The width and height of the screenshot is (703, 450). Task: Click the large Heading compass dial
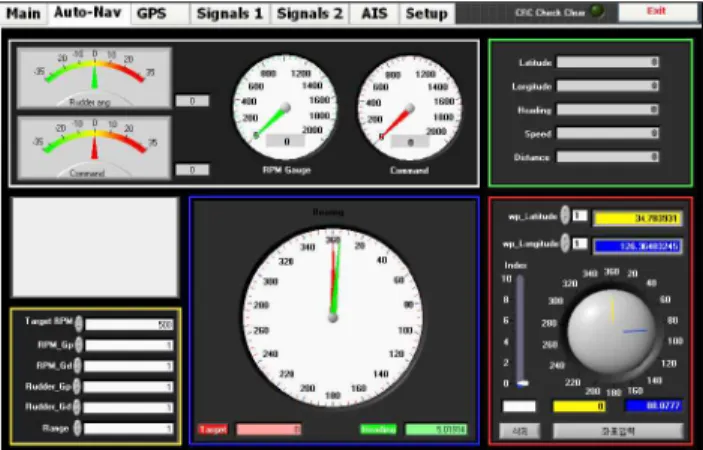tap(333, 317)
